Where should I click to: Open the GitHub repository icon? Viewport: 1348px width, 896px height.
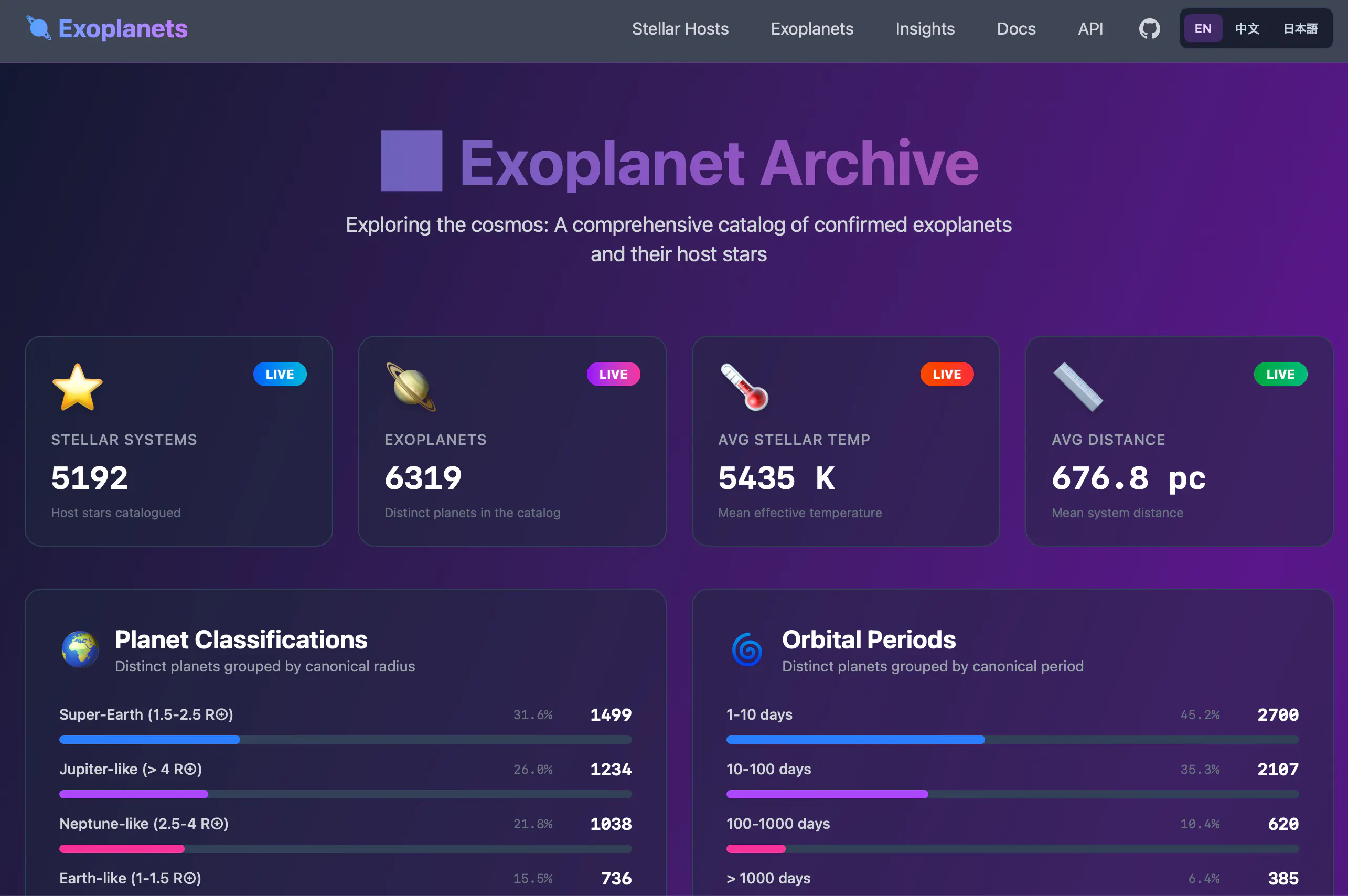[1149, 28]
